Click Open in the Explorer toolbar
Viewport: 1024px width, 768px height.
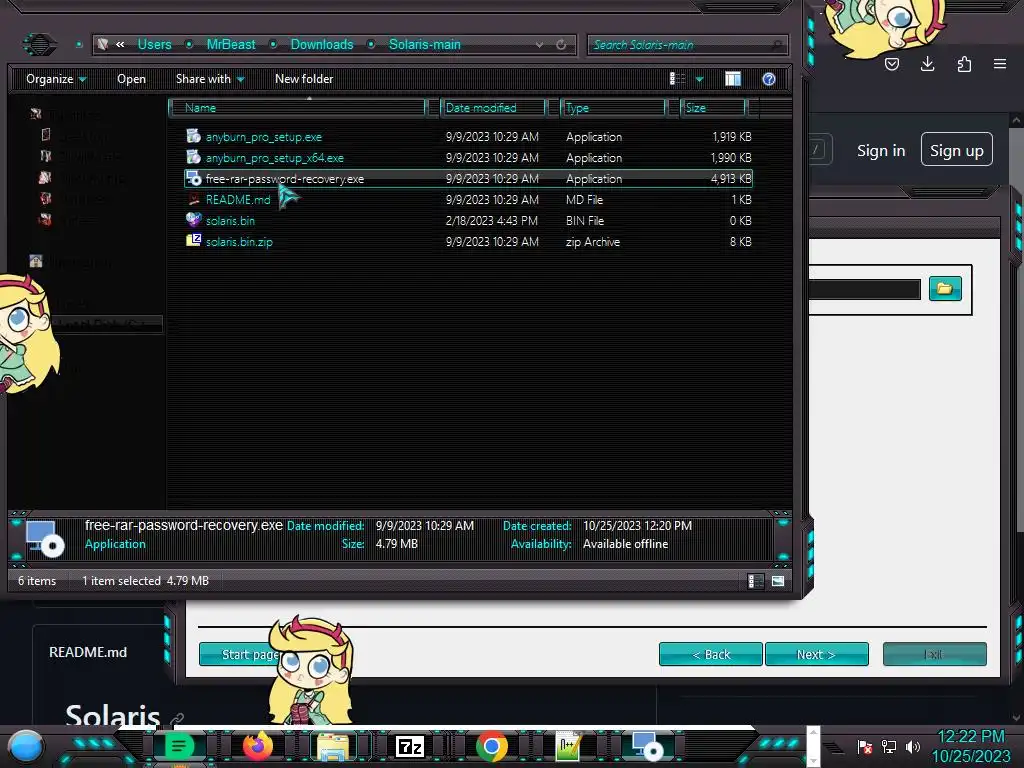131,79
